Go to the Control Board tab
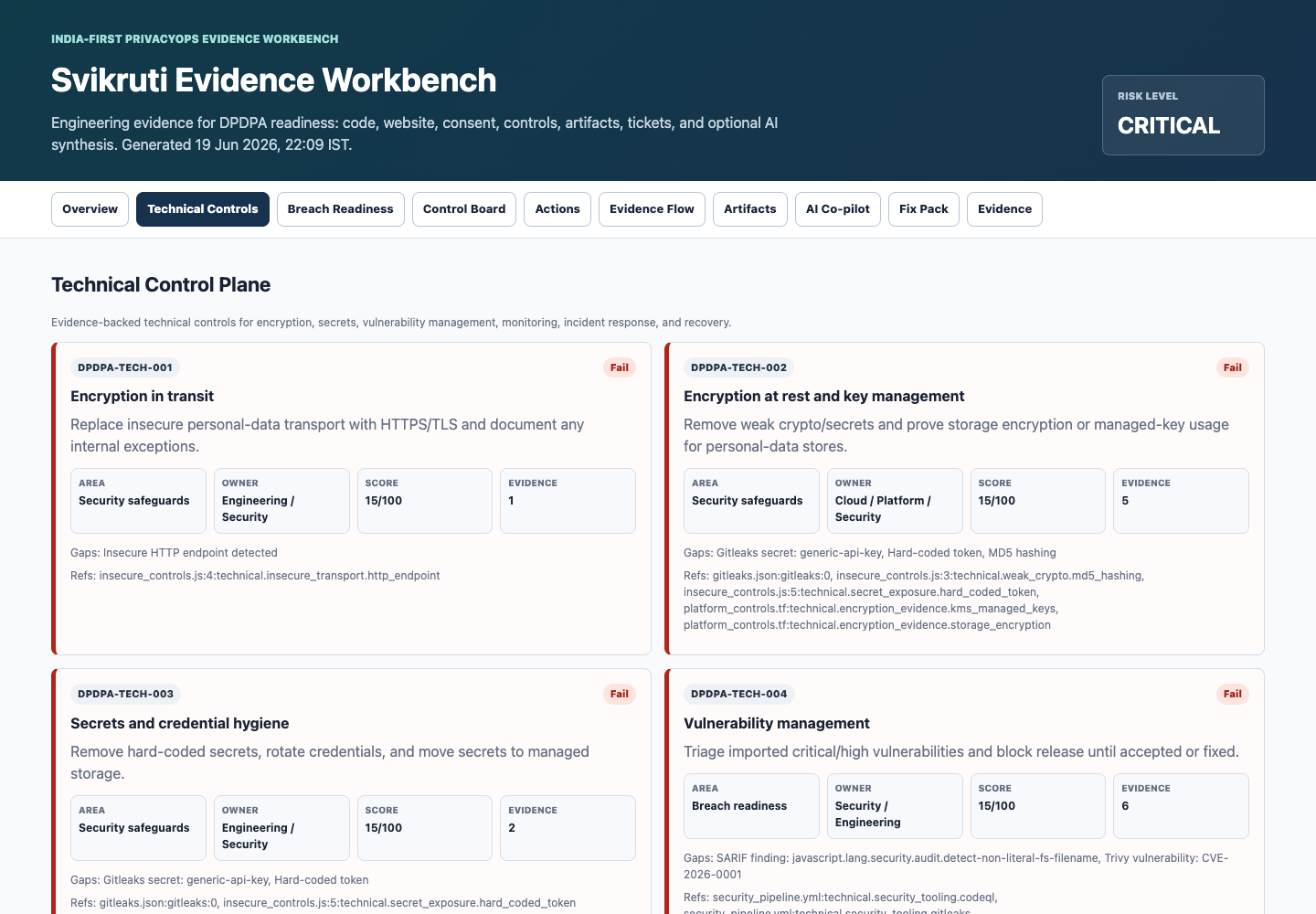Viewport: 1316px width, 914px height. (x=464, y=209)
